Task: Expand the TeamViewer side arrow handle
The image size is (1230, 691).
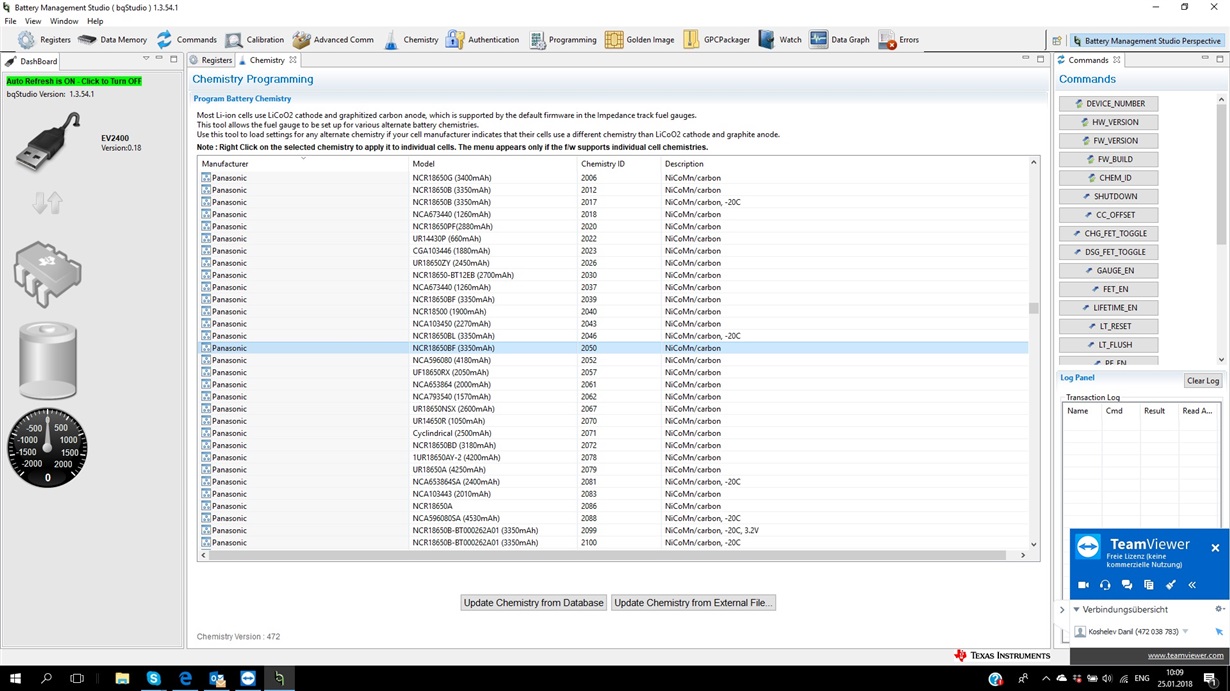Action: (x=1062, y=609)
